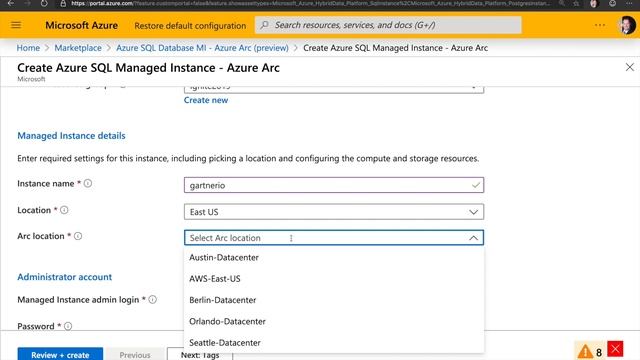Focus the Search resources input box
Viewport: 640px width, 360px height.
coord(388,25)
